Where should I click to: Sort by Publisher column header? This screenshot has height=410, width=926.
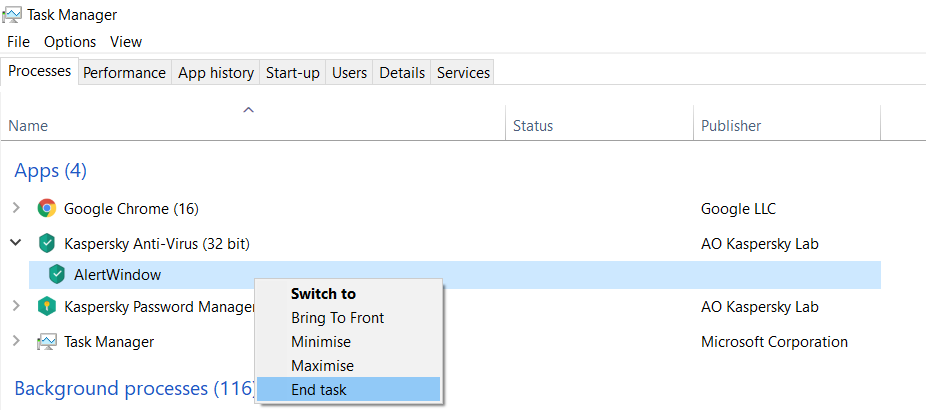coord(731,126)
